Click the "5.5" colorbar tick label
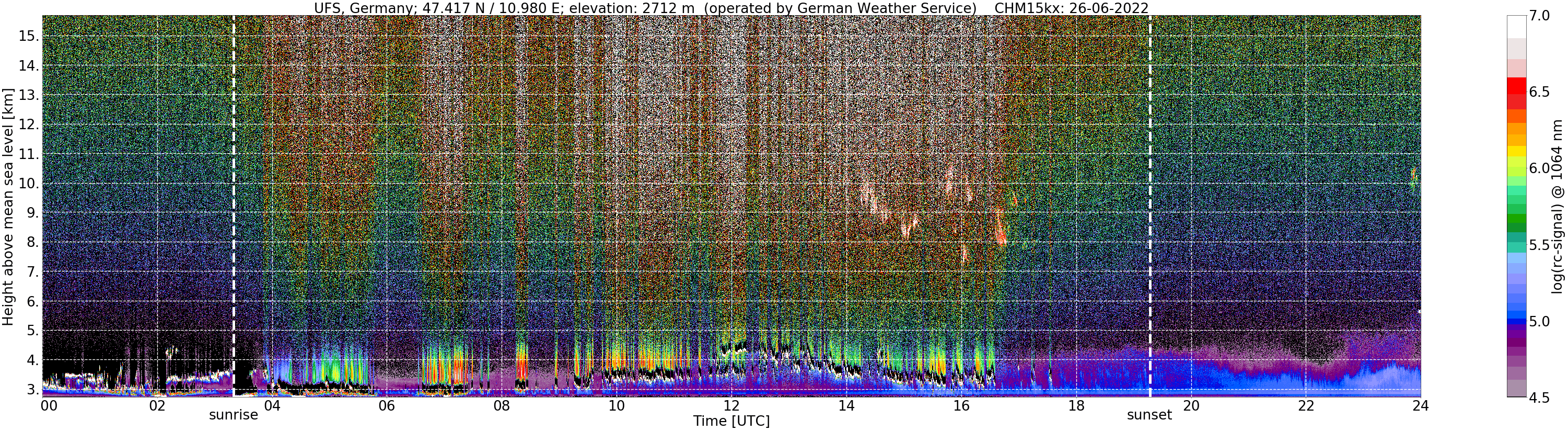The width and height of the screenshot is (1568, 431). point(1539,245)
